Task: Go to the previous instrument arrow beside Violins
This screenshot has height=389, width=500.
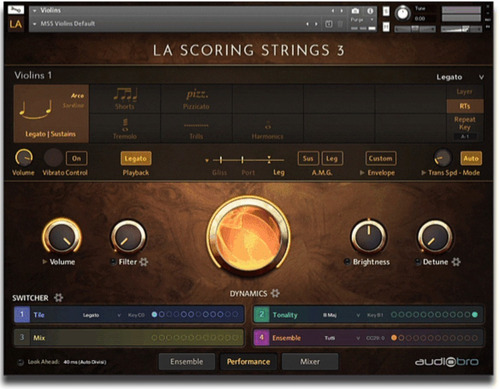Action: click(333, 11)
